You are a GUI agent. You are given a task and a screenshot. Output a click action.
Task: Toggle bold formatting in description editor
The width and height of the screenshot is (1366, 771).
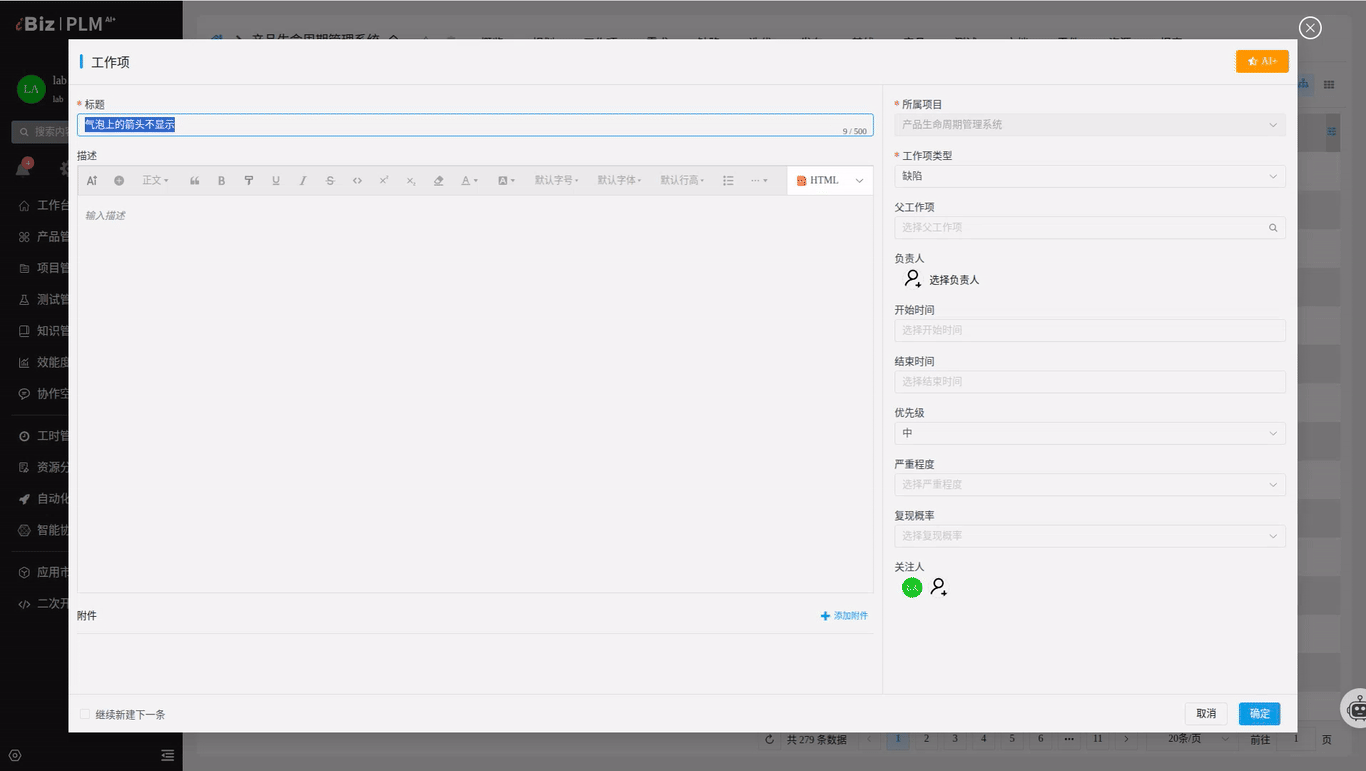coord(222,181)
